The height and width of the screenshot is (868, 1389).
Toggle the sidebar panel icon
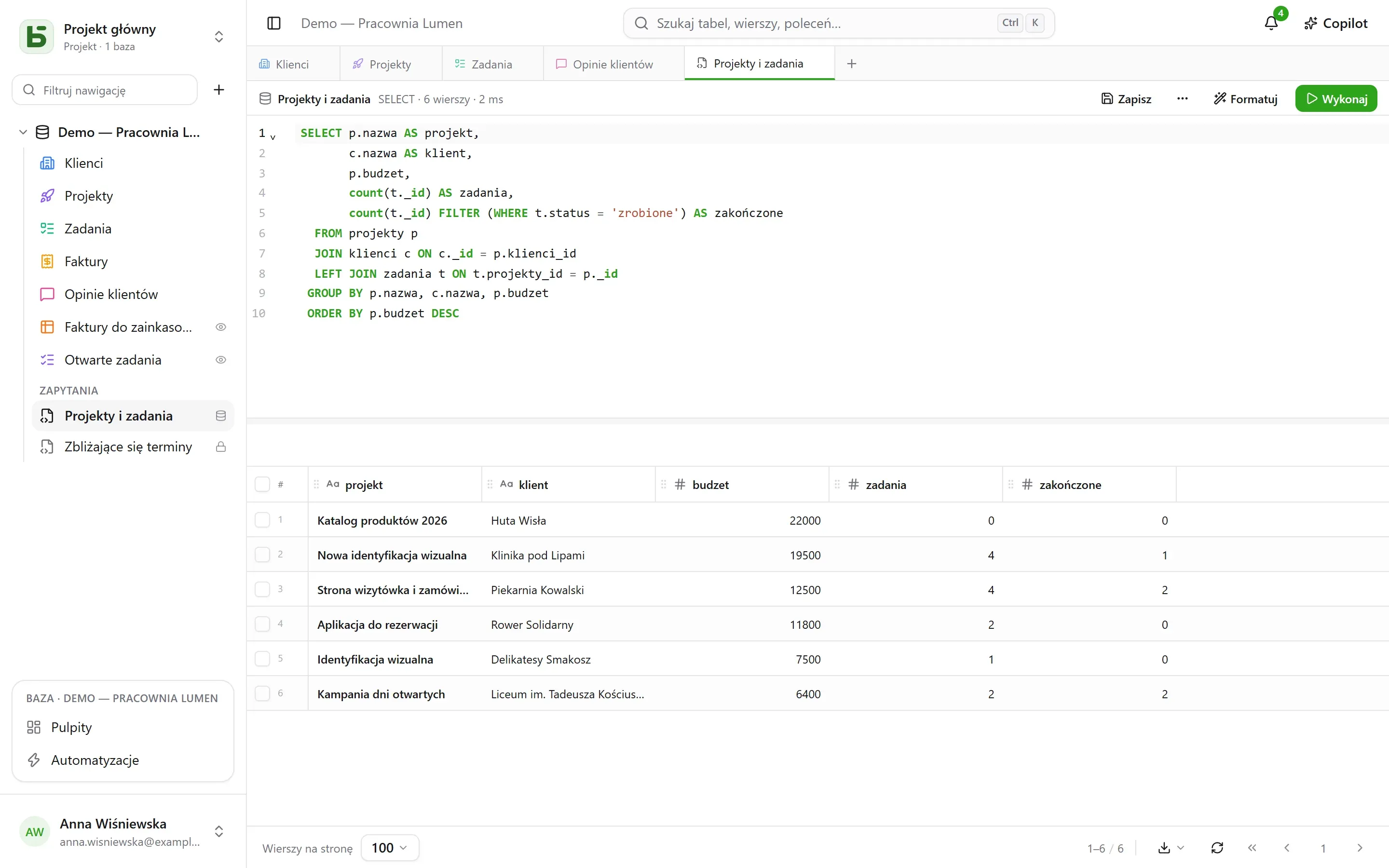click(274, 23)
